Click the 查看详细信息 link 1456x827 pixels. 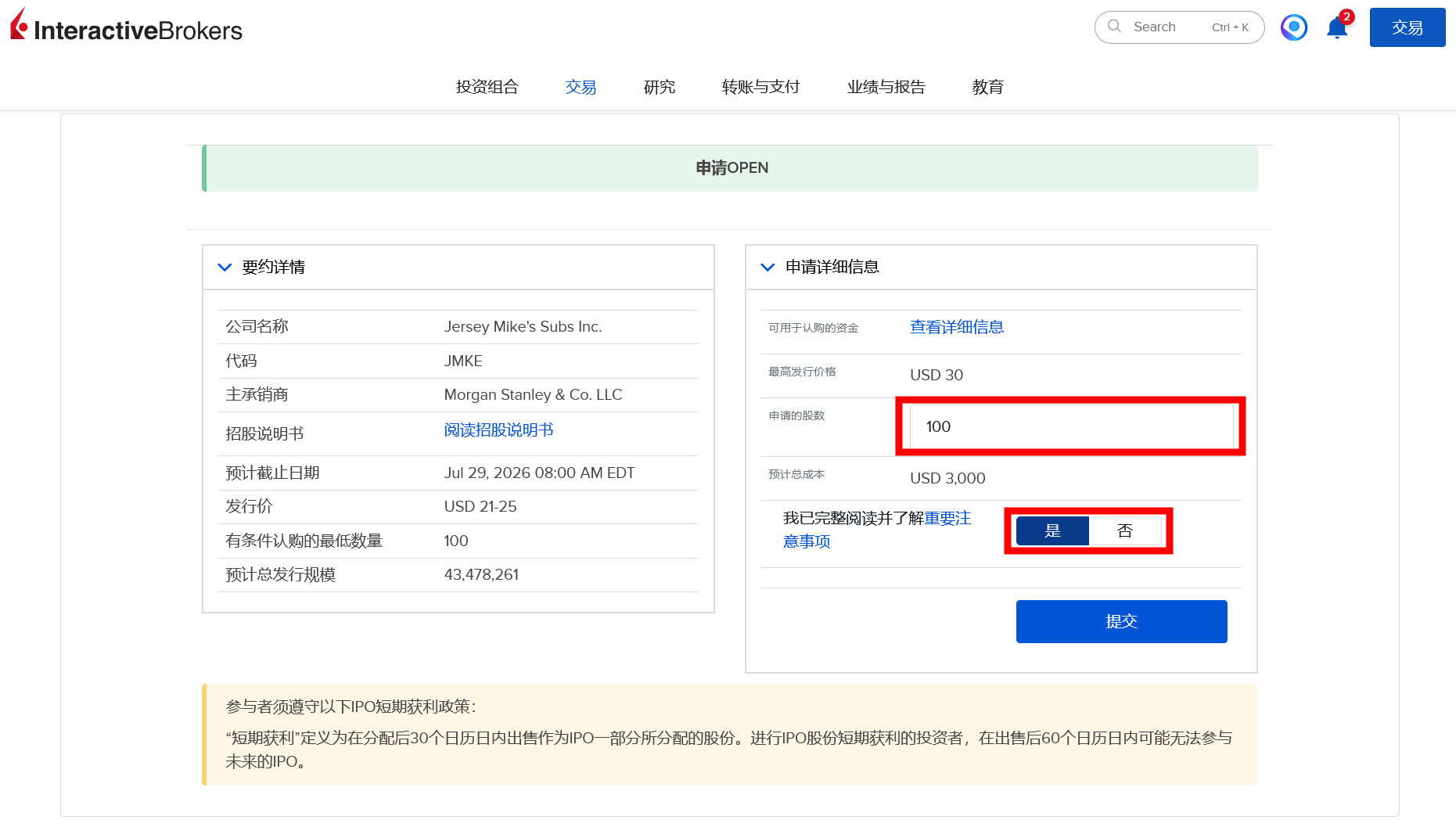[x=957, y=327]
